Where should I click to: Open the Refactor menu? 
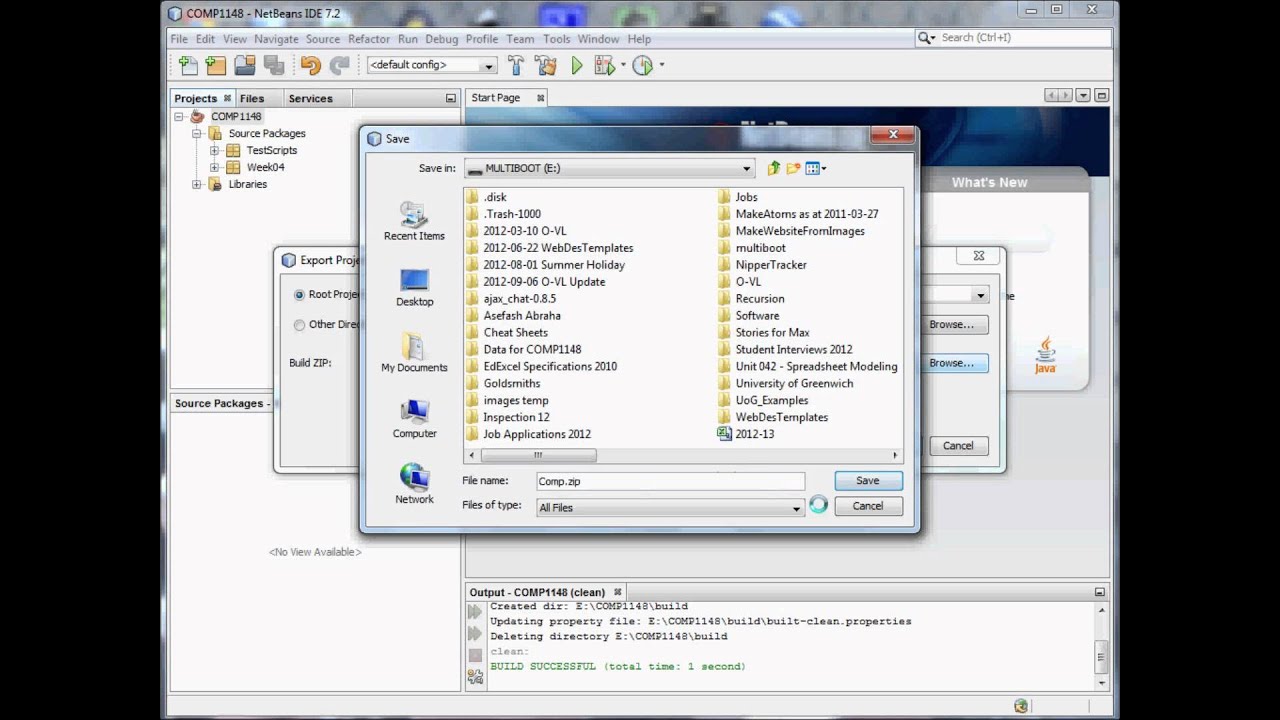[369, 39]
